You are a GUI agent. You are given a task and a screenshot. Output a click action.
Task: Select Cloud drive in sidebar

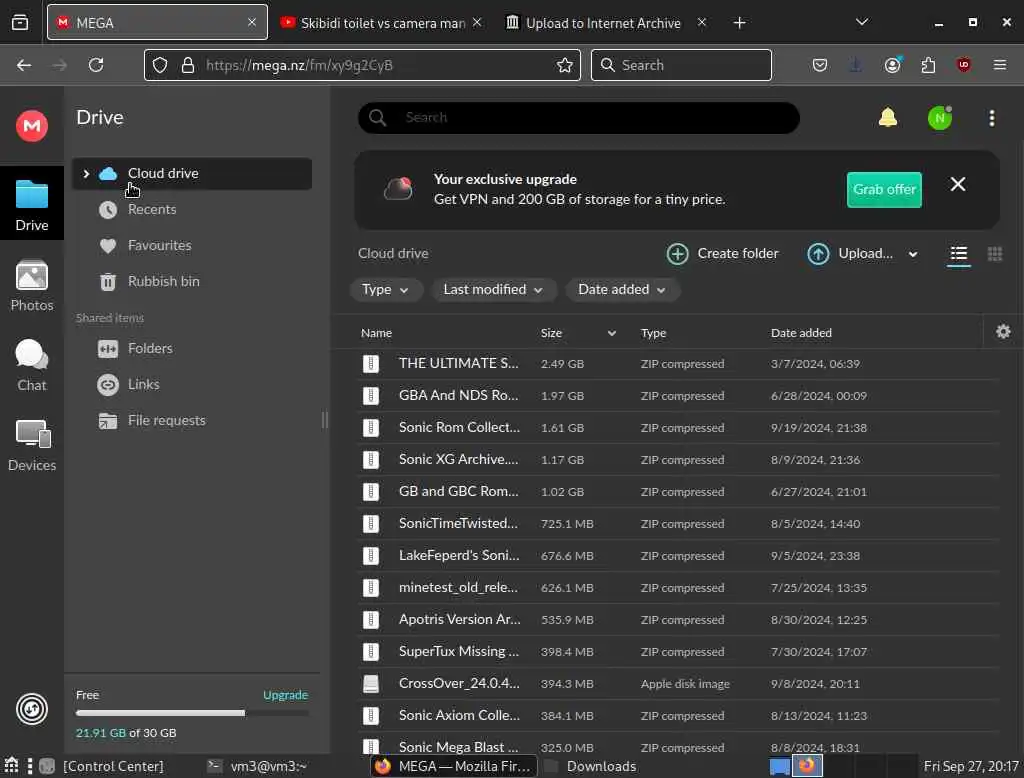(191, 174)
